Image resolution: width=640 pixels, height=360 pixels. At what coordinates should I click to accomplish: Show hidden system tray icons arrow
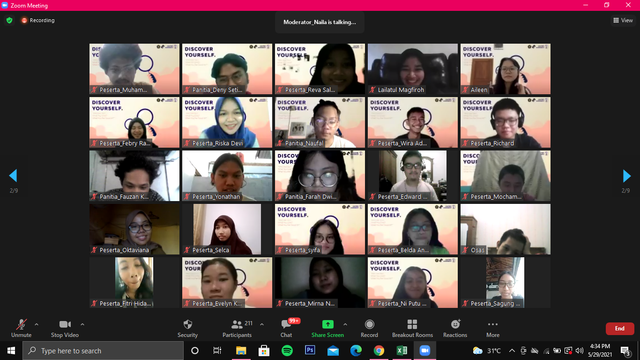click(x=512, y=351)
